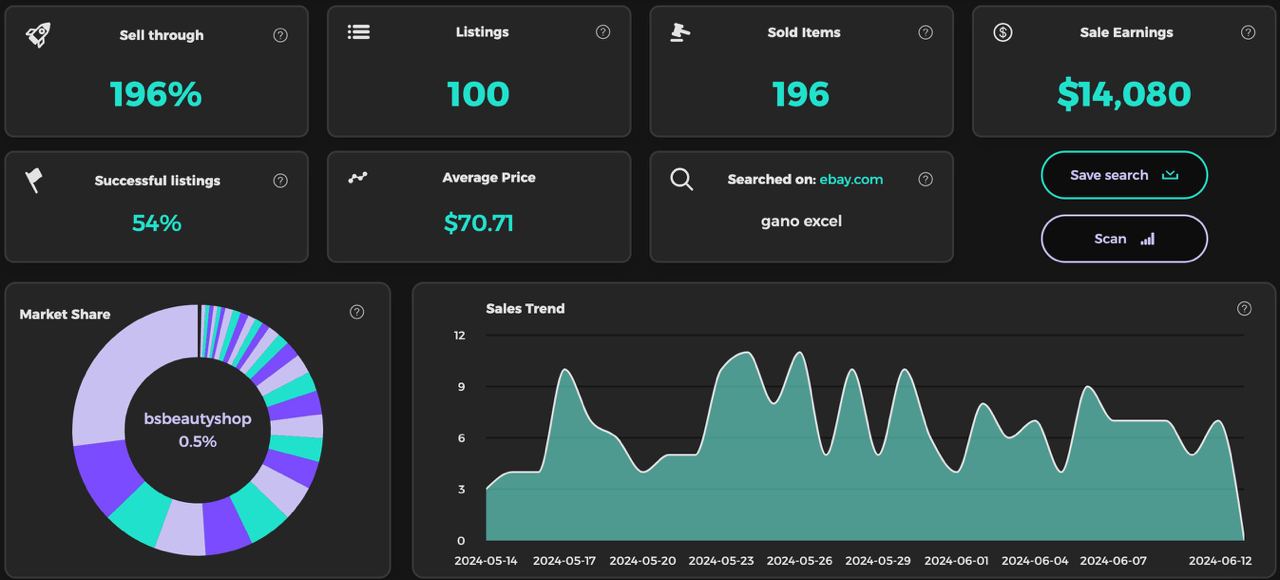Click the Save search button
The height and width of the screenshot is (580, 1280).
click(x=1124, y=175)
